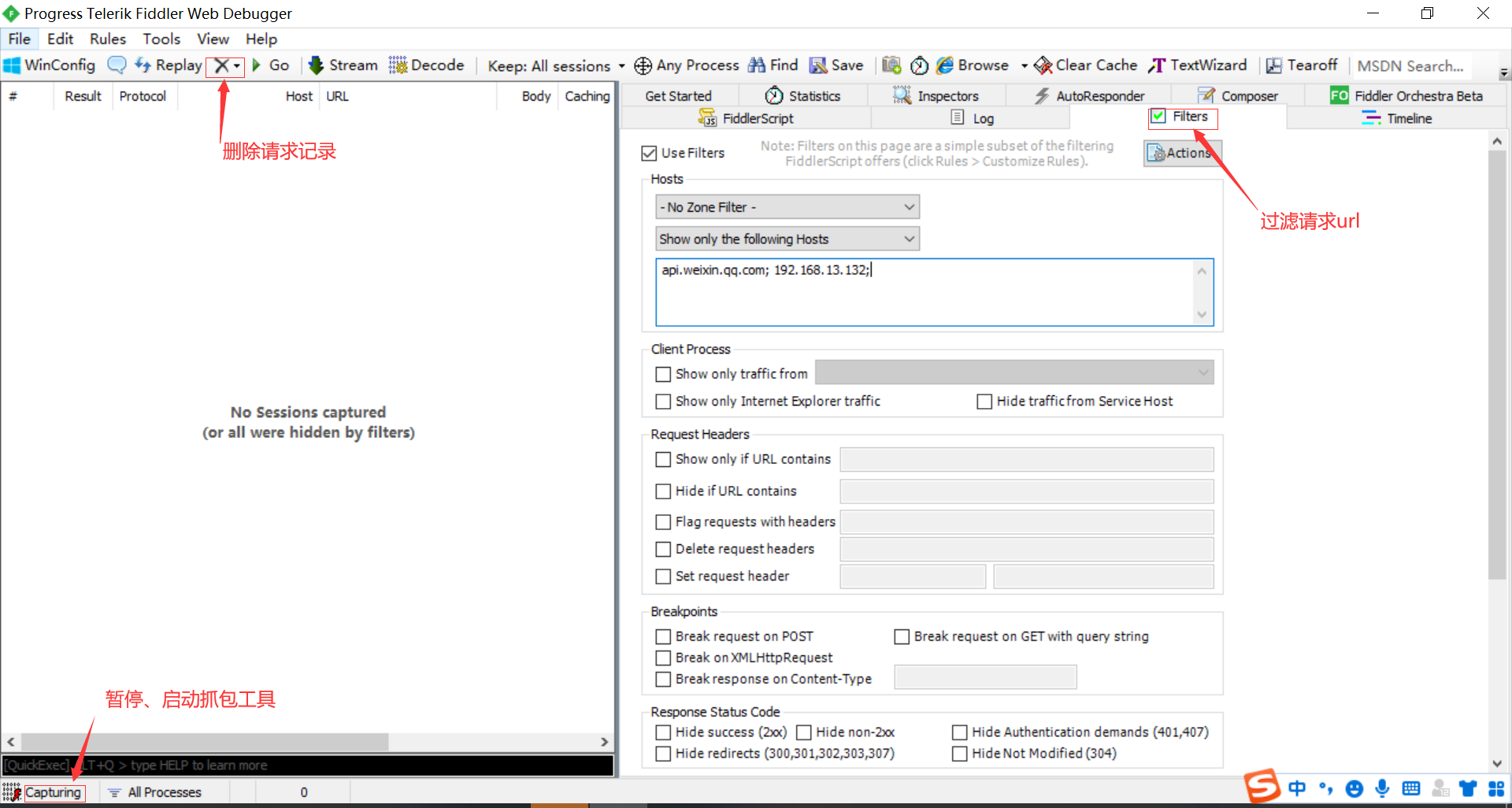The image size is (1512, 808).
Task: Open the TextWizard tool
Action: pos(1198,65)
